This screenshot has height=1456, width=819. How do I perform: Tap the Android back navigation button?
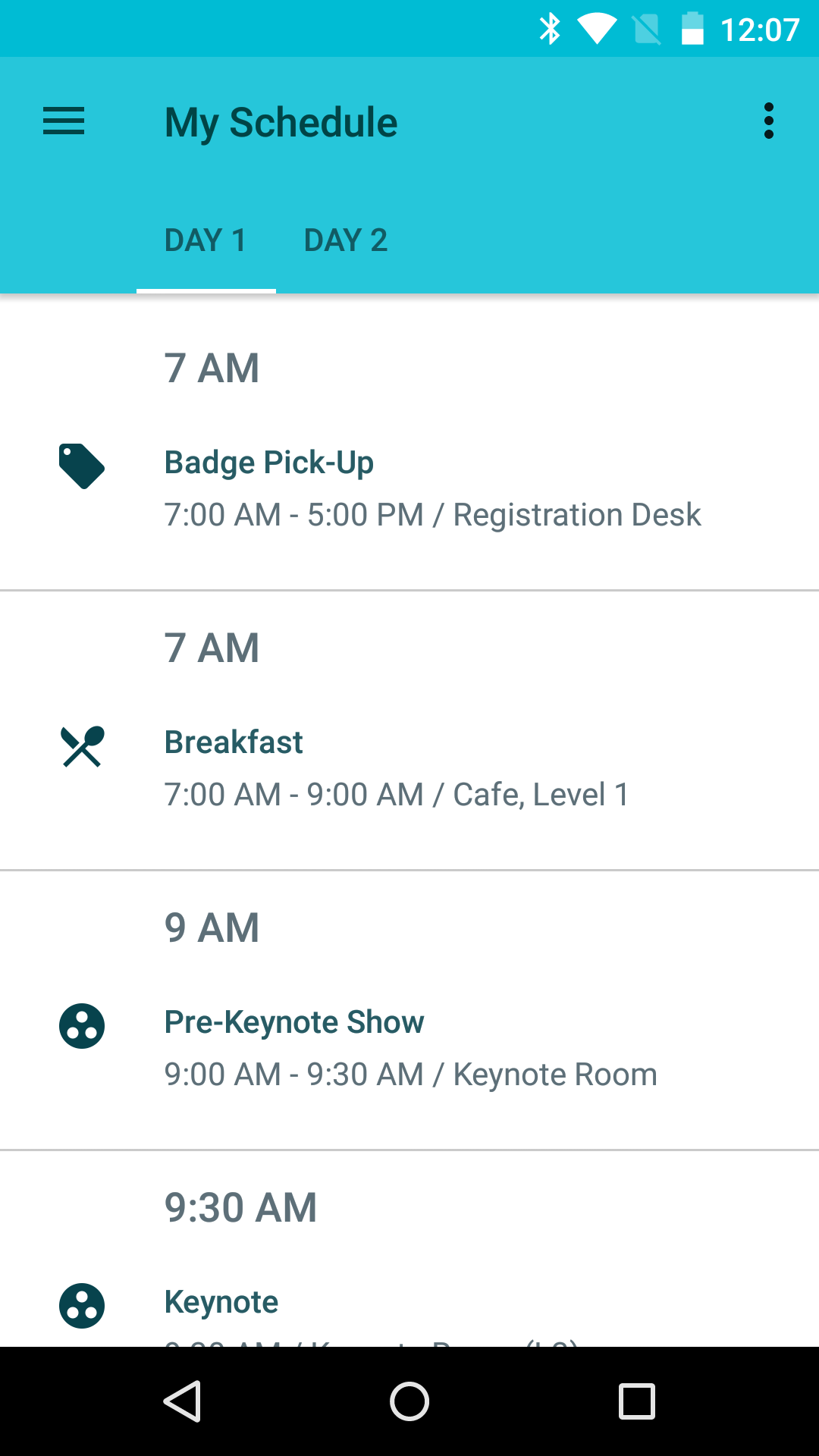pos(182,1401)
